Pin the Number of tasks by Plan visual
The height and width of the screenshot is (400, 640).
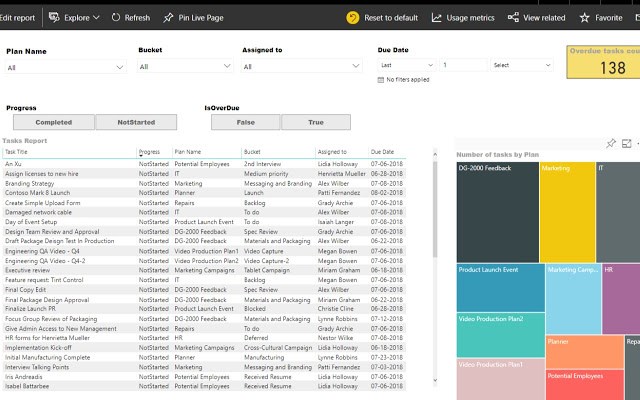611,143
